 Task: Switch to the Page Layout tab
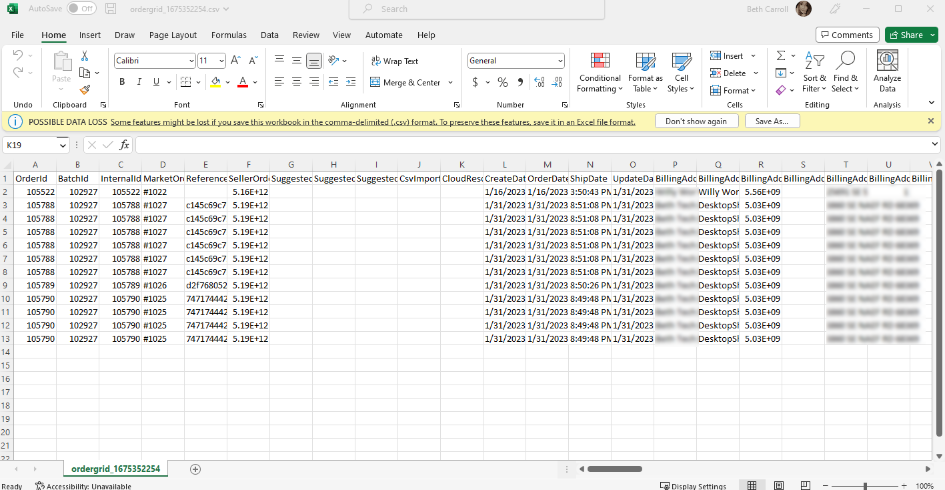[173, 35]
